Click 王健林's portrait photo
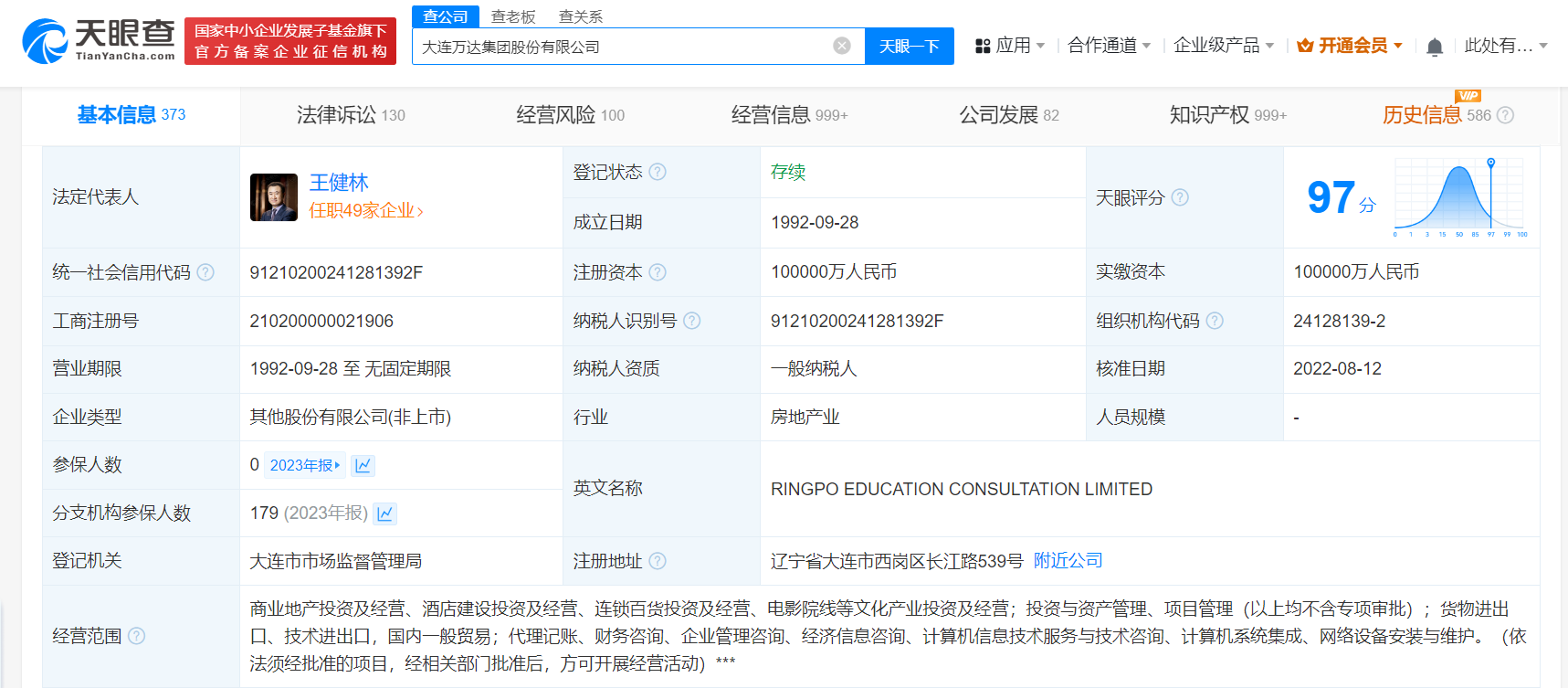The height and width of the screenshot is (688, 1568). pos(274,197)
